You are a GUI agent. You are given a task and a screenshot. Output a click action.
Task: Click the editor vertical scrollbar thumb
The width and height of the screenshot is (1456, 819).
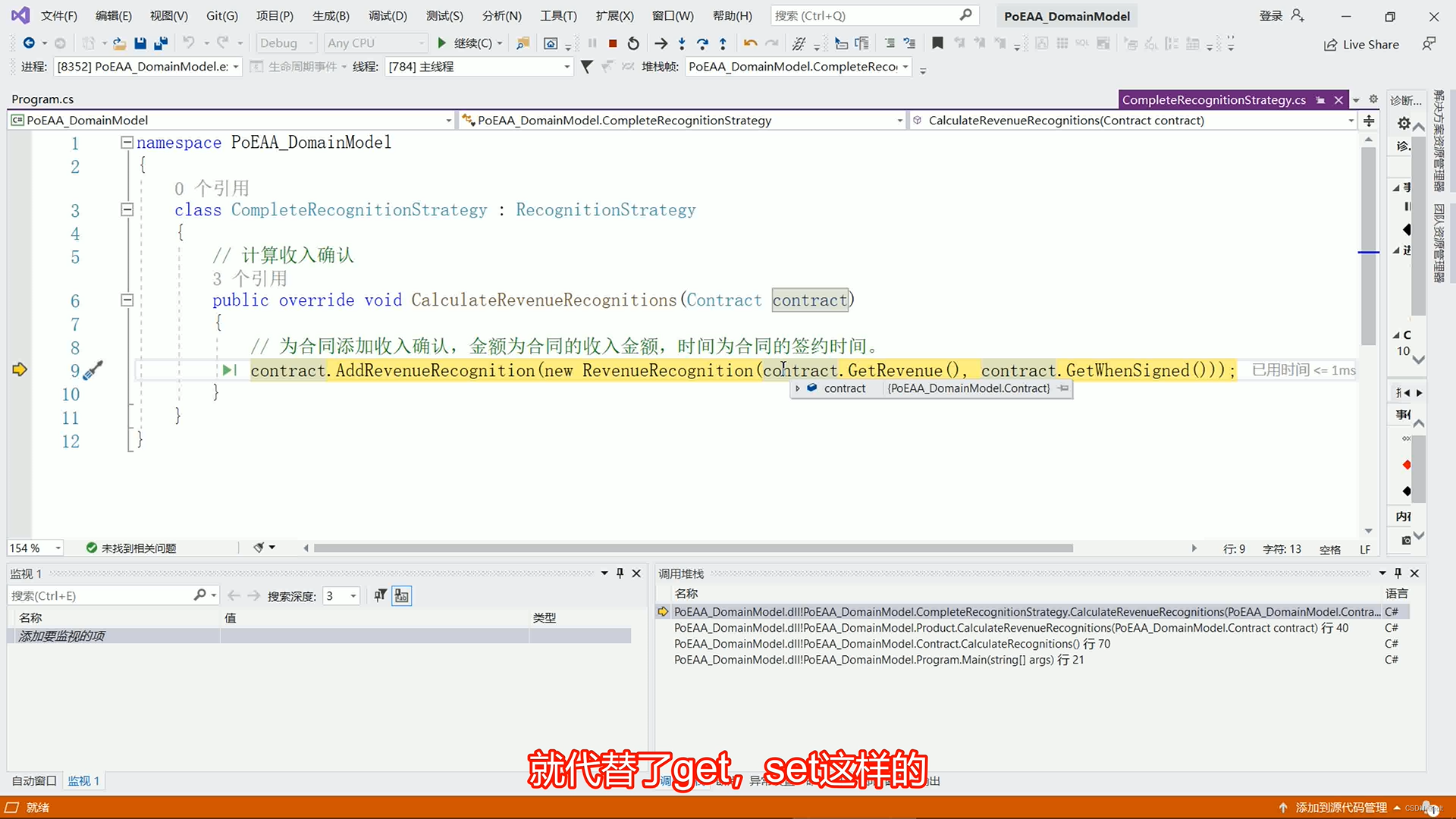1368,246
